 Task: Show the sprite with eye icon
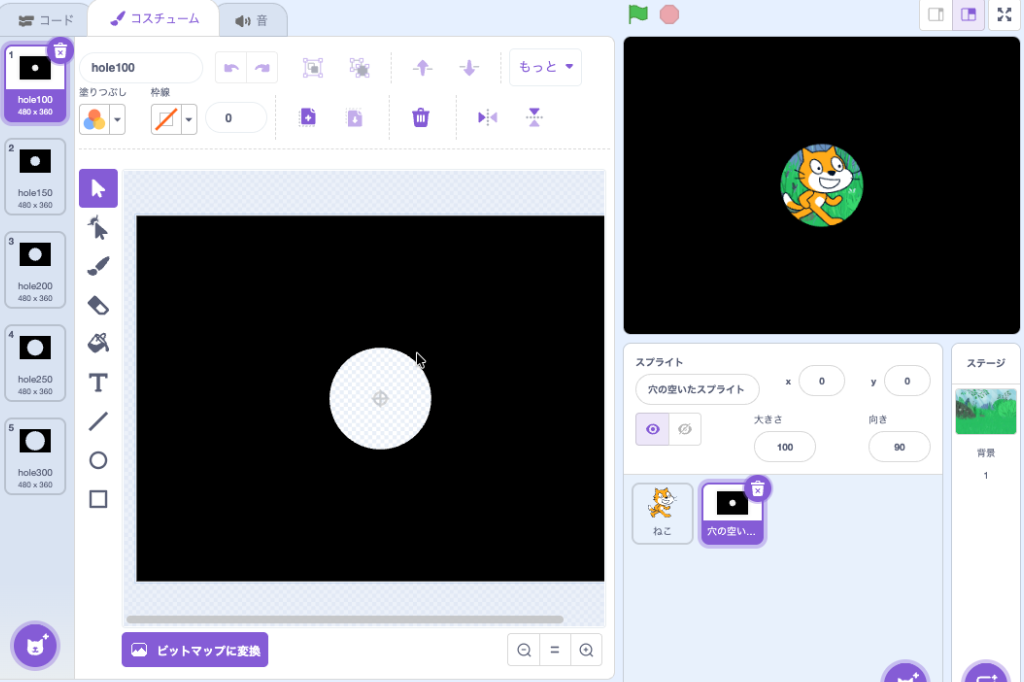tap(653, 429)
